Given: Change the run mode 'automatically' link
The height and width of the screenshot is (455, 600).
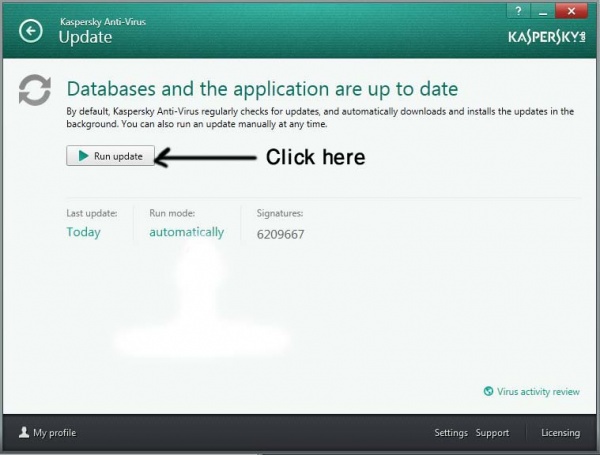Looking at the screenshot, I should click(x=187, y=232).
